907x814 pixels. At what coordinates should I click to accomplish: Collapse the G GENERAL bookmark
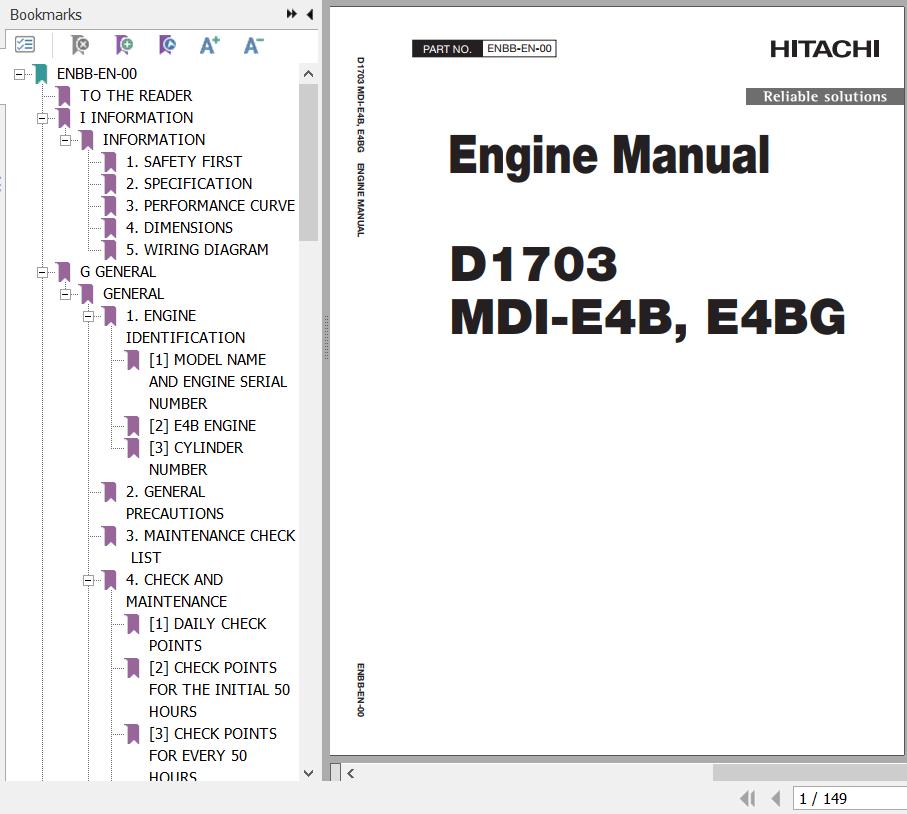[x=42, y=272]
